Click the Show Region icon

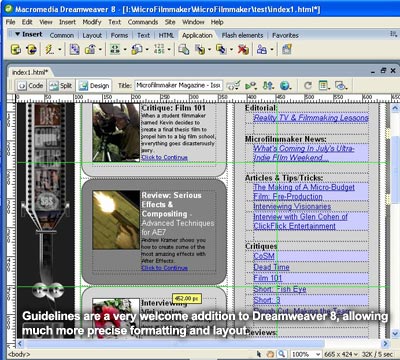[x=90, y=50]
